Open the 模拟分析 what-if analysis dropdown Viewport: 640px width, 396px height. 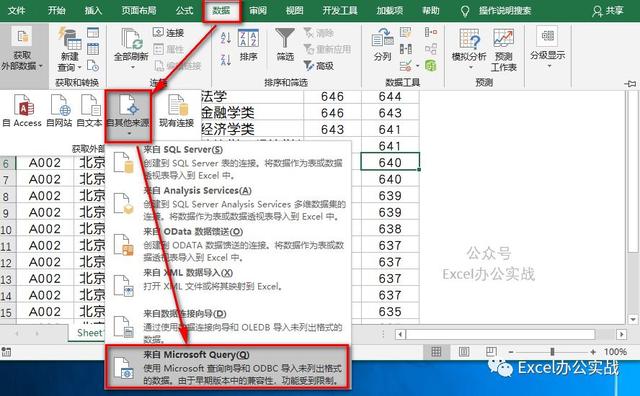click(x=469, y=49)
